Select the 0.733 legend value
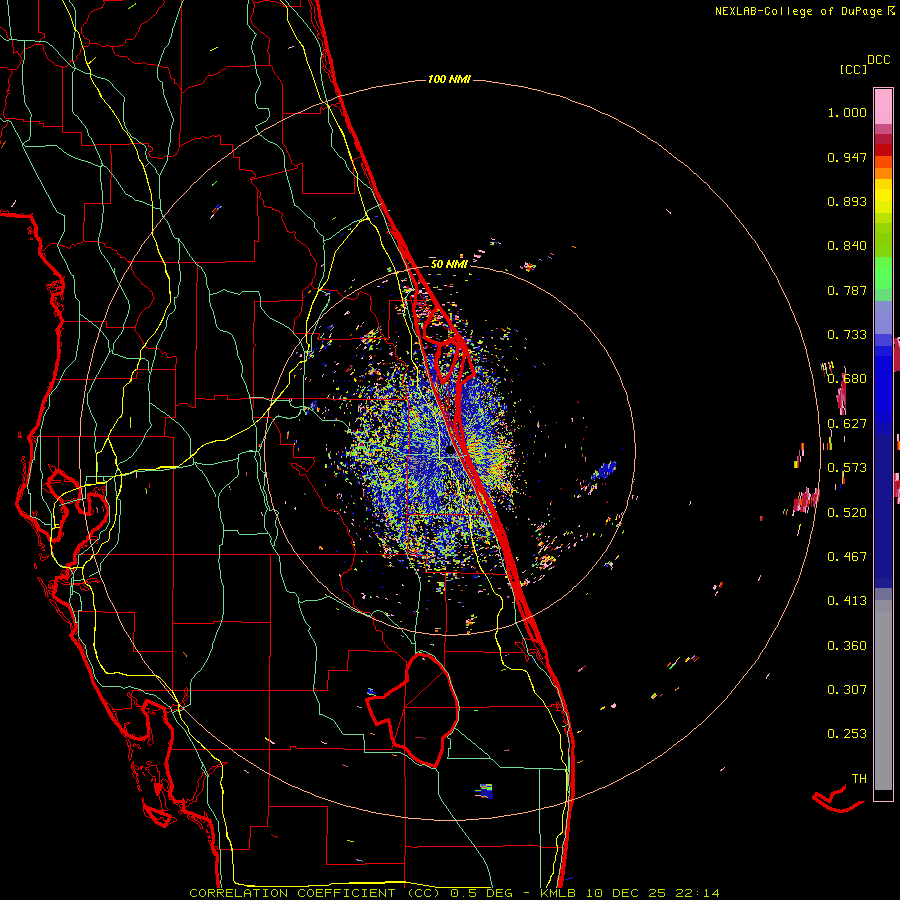Viewport: 900px width, 900px height. [x=847, y=335]
